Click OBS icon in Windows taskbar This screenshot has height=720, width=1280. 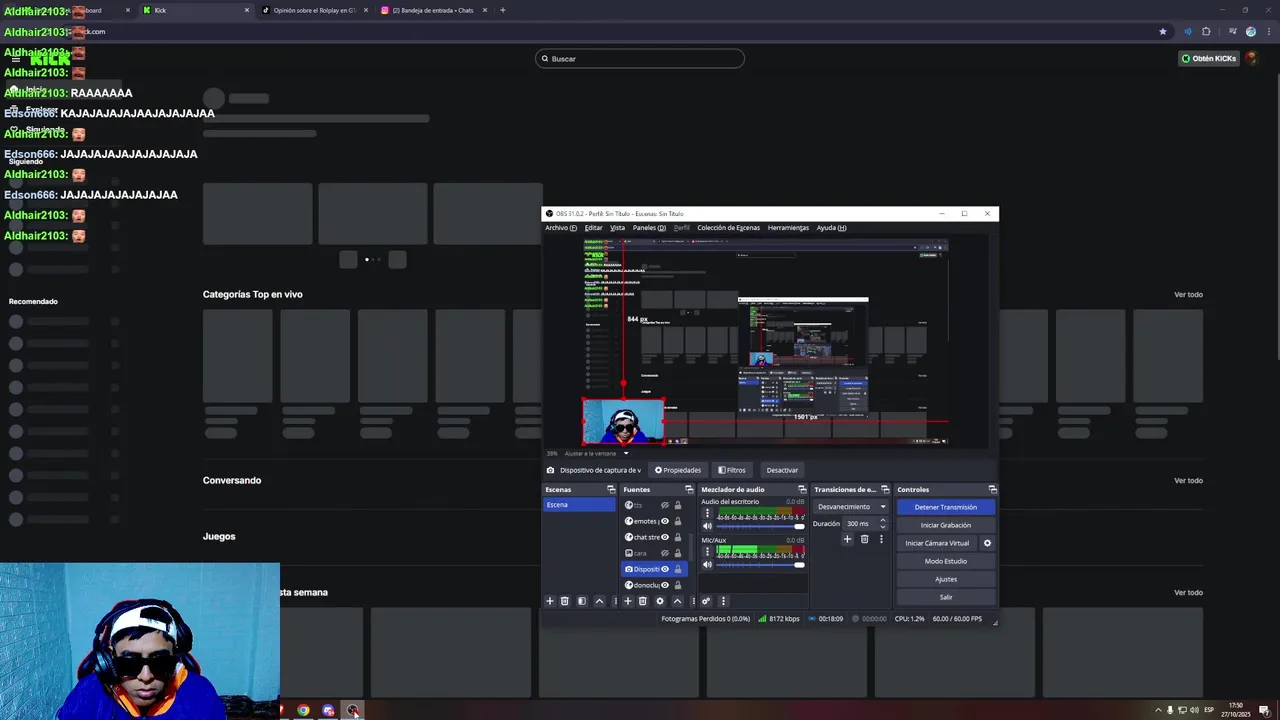pos(353,710)
